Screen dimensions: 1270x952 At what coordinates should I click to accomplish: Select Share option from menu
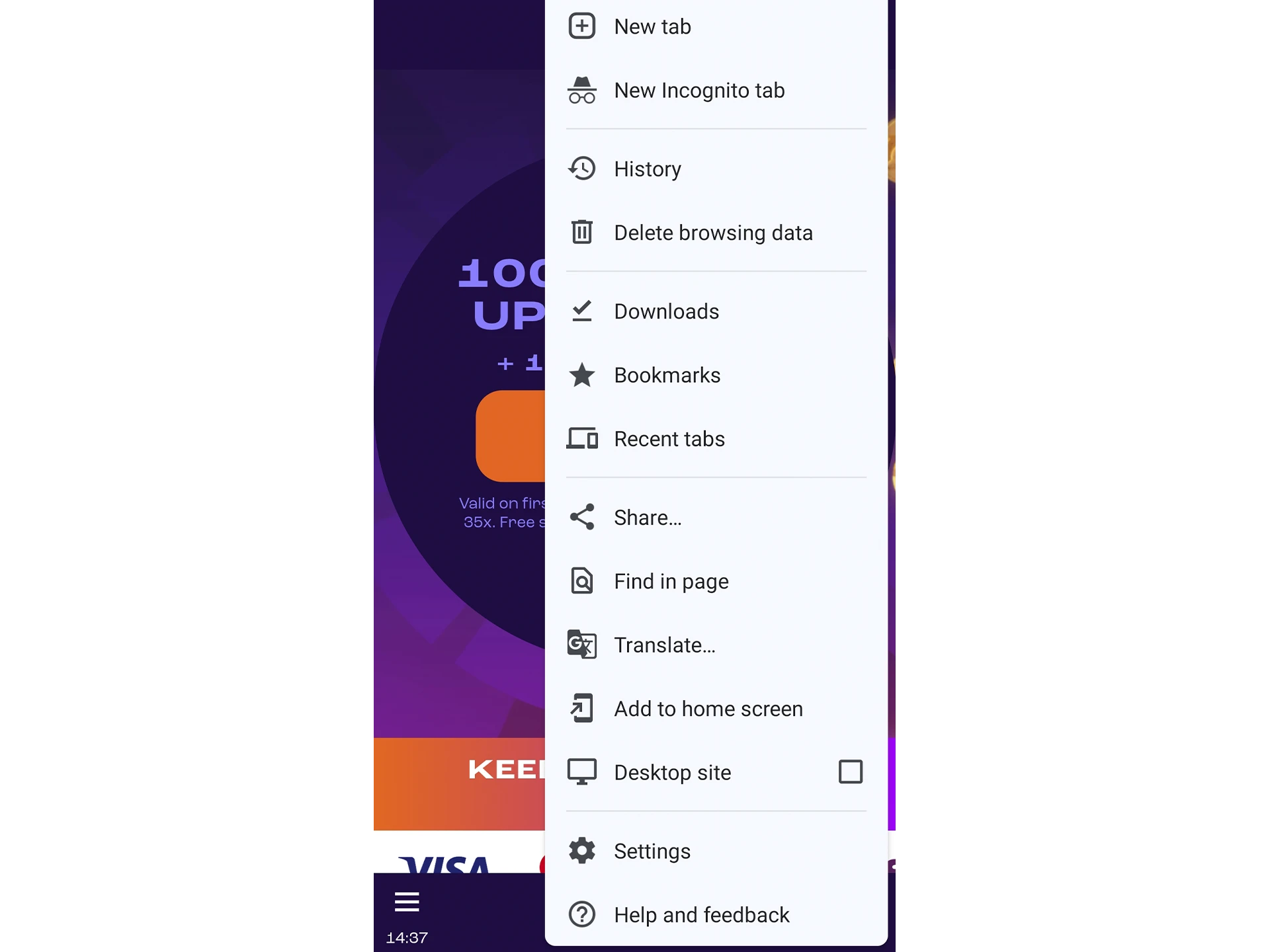[648, 517]
